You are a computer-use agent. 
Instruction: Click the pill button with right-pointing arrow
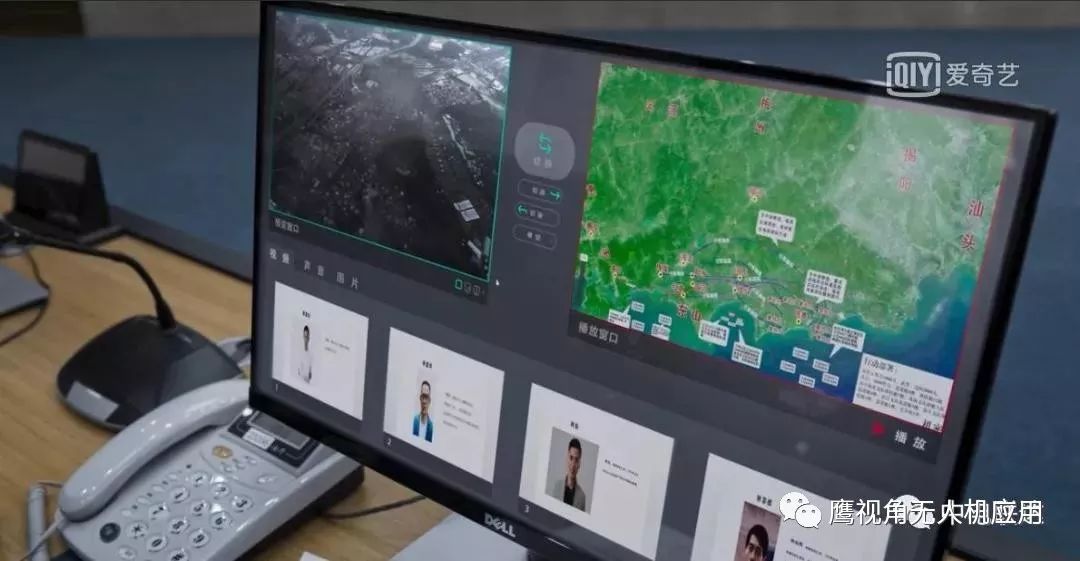[x=540, y=193]
